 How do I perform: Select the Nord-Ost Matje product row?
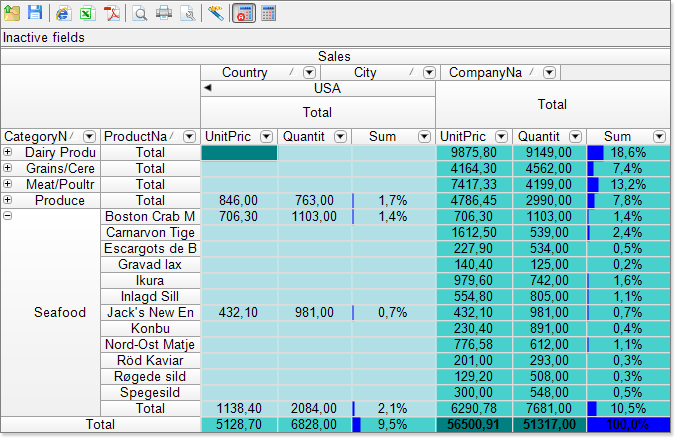150,344
